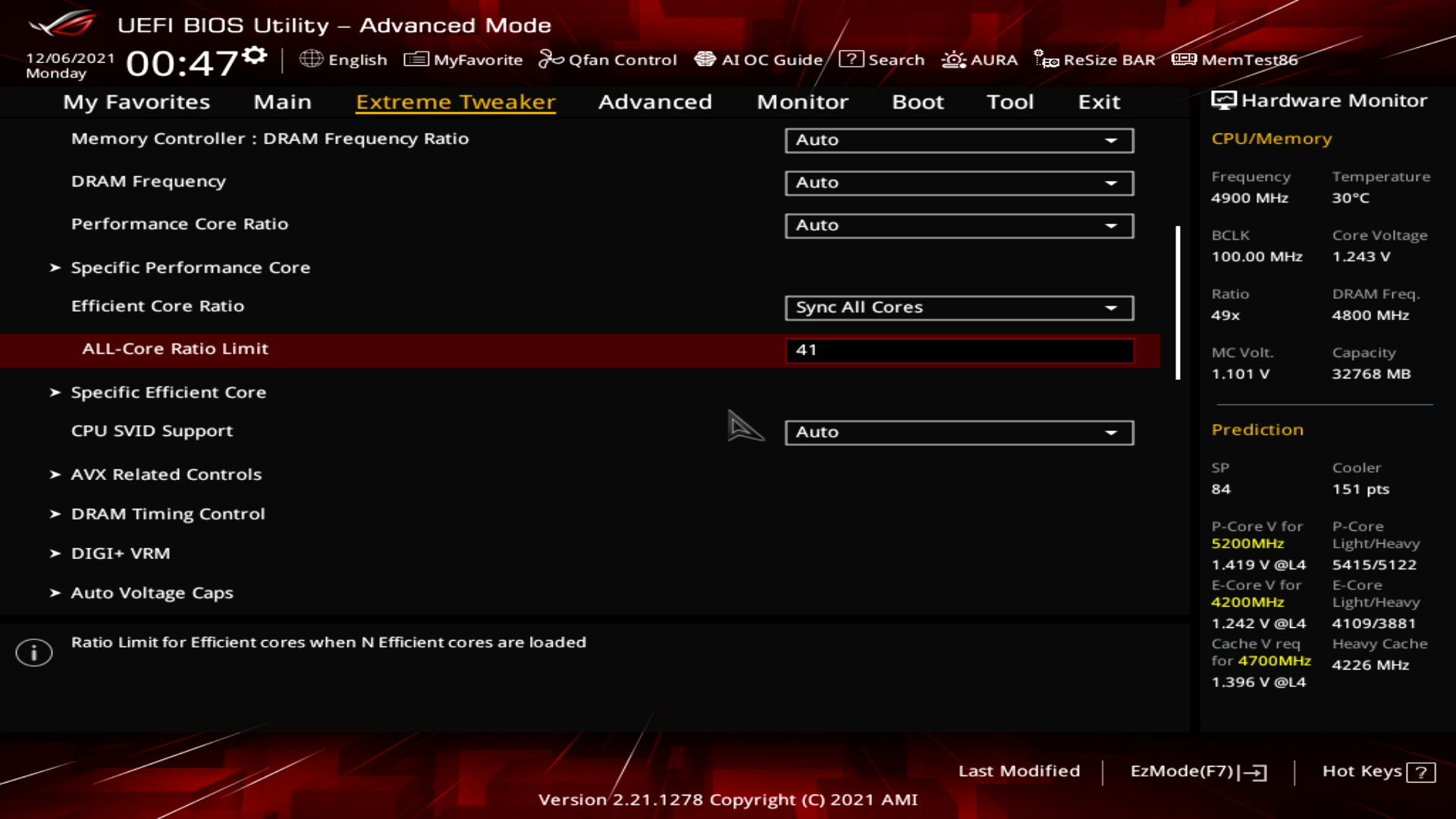
Task: Open the CPU SVID Support dropdown
Action: click(959, 432)
